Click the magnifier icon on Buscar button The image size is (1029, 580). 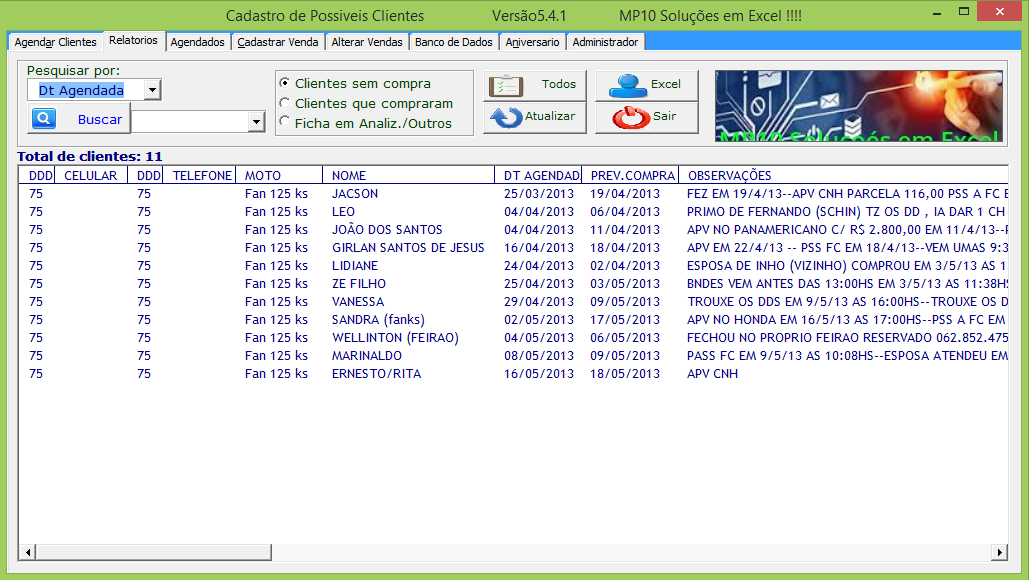point(44,119)
